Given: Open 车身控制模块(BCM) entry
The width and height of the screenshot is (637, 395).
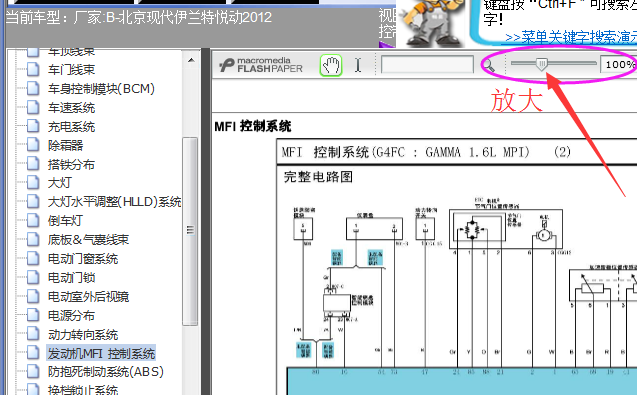Looking at the screenshot, I should pyautogui.click(x=101, y=89).
